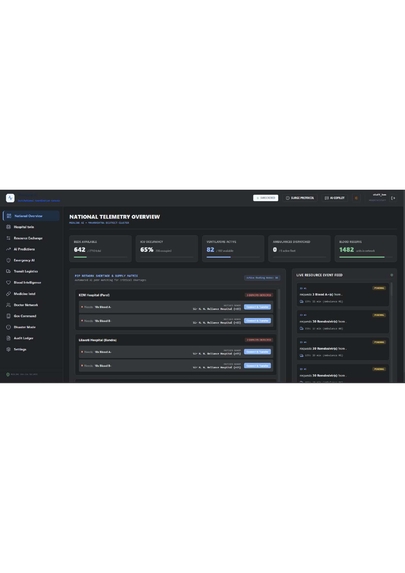
Task: Click Connect & Transfer for KEM Blood A
Action: pos(257,307)
